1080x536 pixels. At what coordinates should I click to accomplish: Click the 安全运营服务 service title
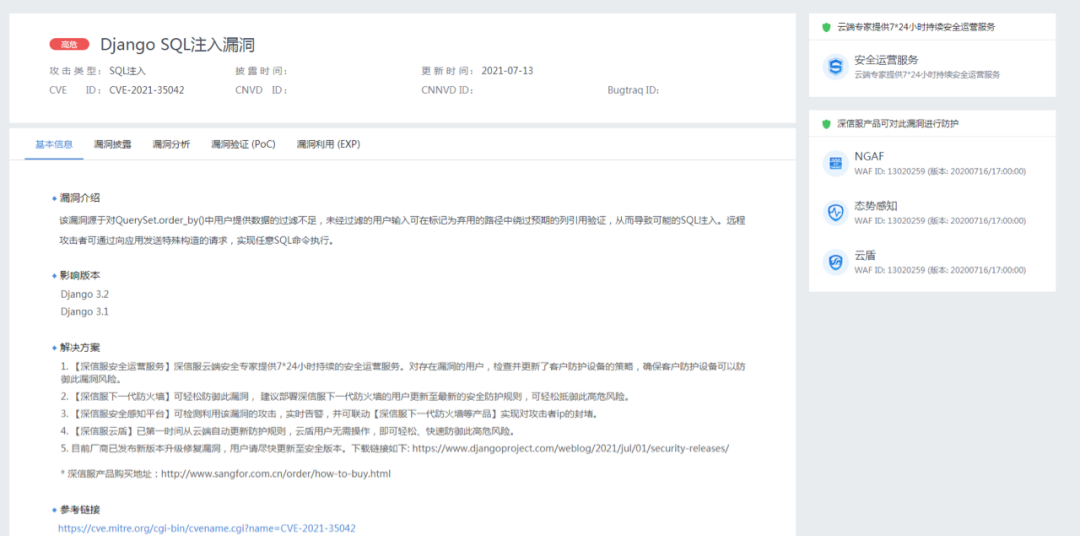(x=886, y=60)
